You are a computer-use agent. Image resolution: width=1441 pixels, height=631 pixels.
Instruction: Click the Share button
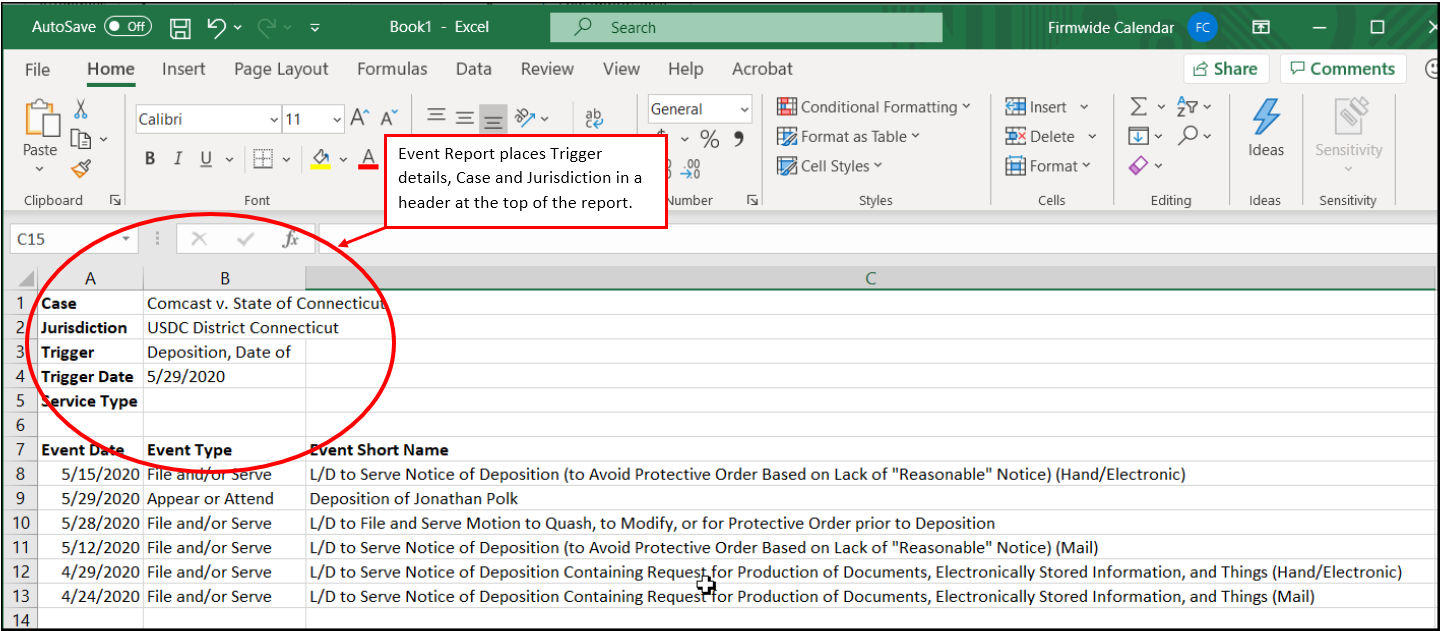click(x=1225, y=69)
